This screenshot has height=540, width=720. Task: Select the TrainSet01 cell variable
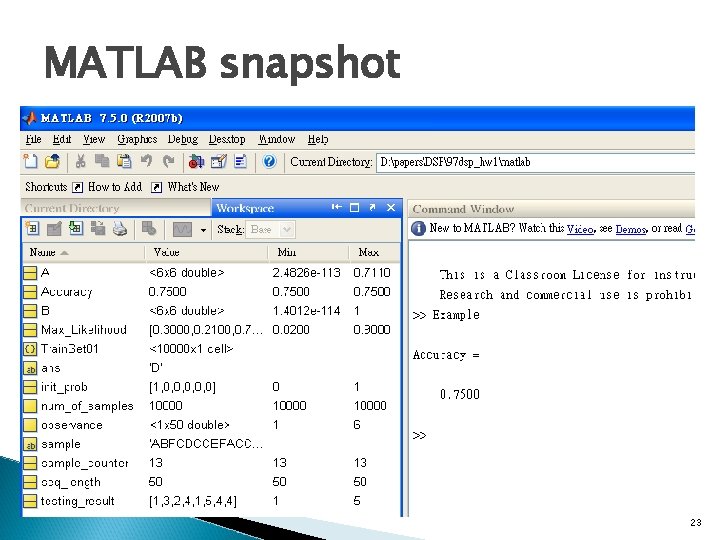click(x=211, y=349)
